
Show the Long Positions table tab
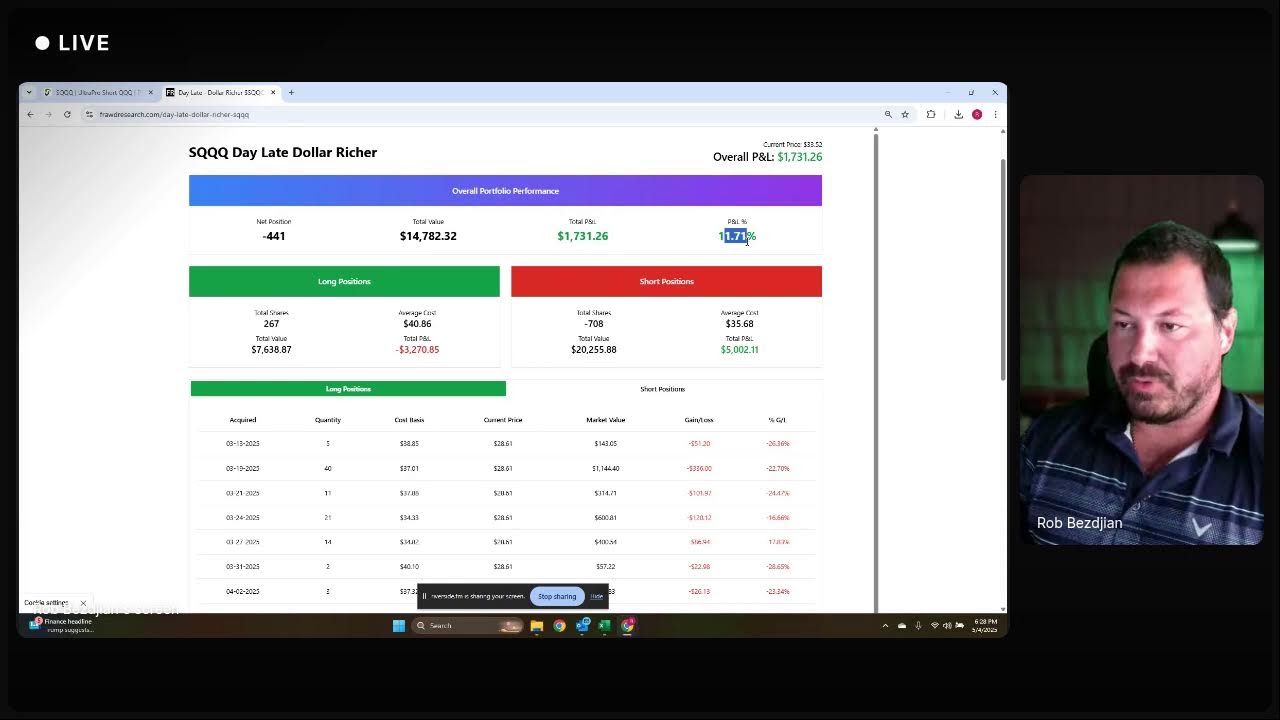[348, 389]
